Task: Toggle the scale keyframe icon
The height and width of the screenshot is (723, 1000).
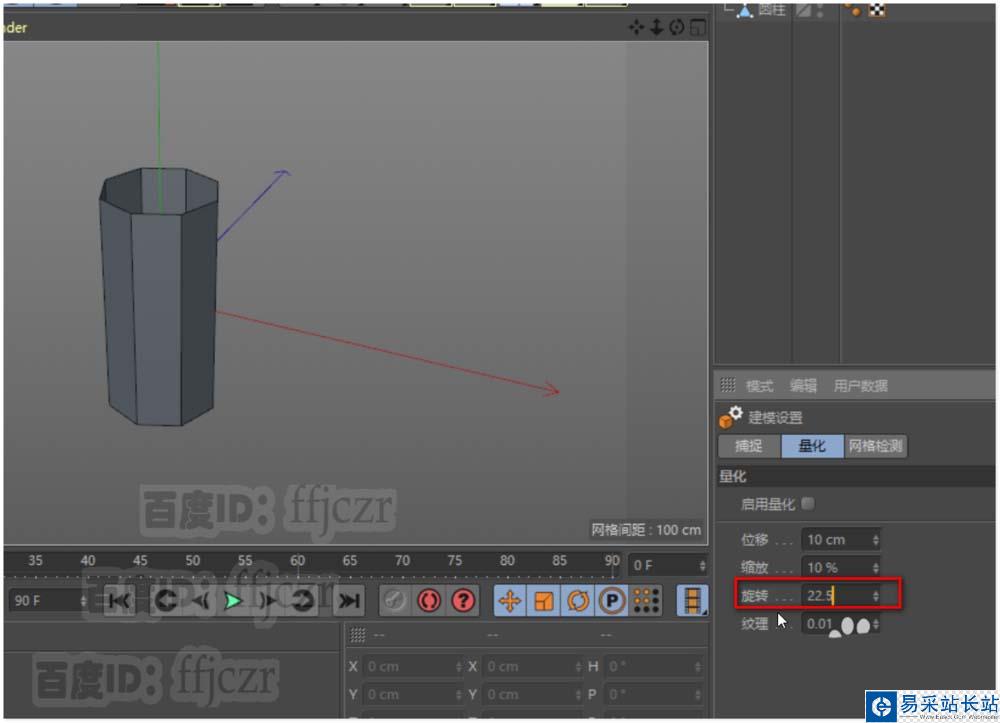Action: pos(544,600)
